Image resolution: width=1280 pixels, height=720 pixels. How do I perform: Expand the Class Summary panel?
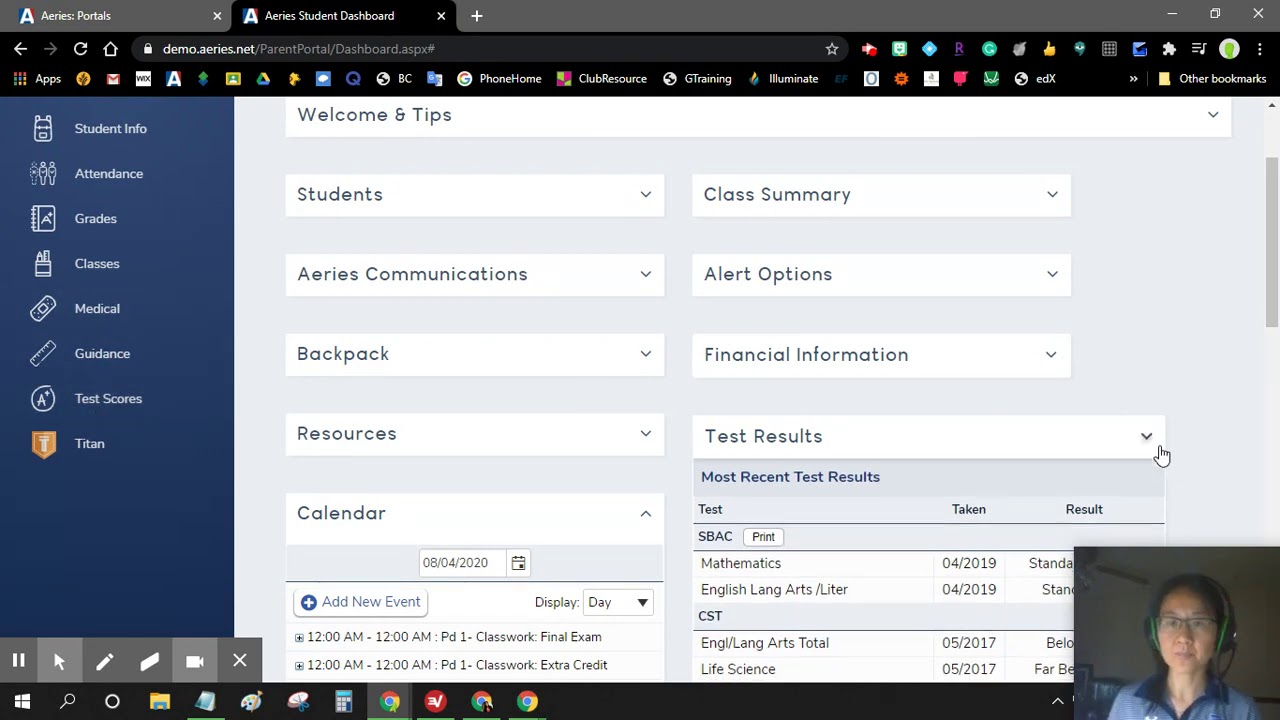point(1052,194)
